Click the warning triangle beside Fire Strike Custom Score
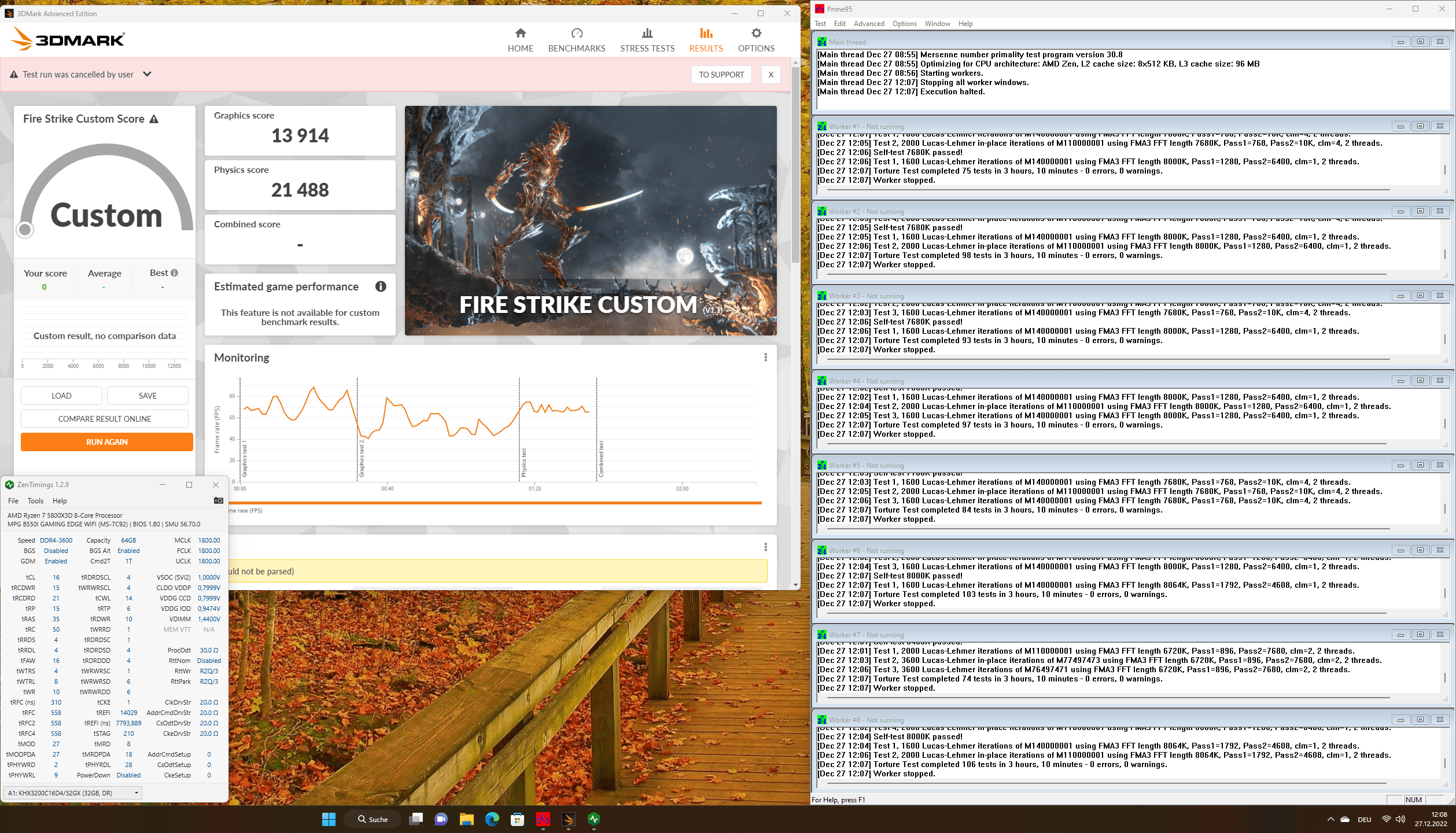 coord(154,119)
